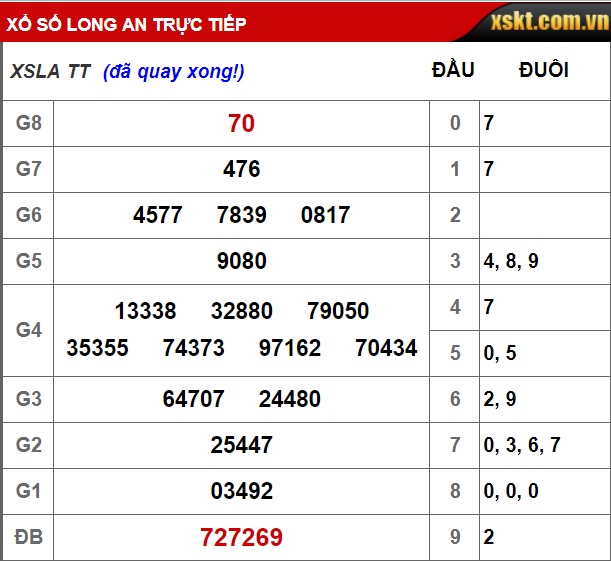
Task: Select the tail values "0, 3, 6, 7"
Action: 522,445
